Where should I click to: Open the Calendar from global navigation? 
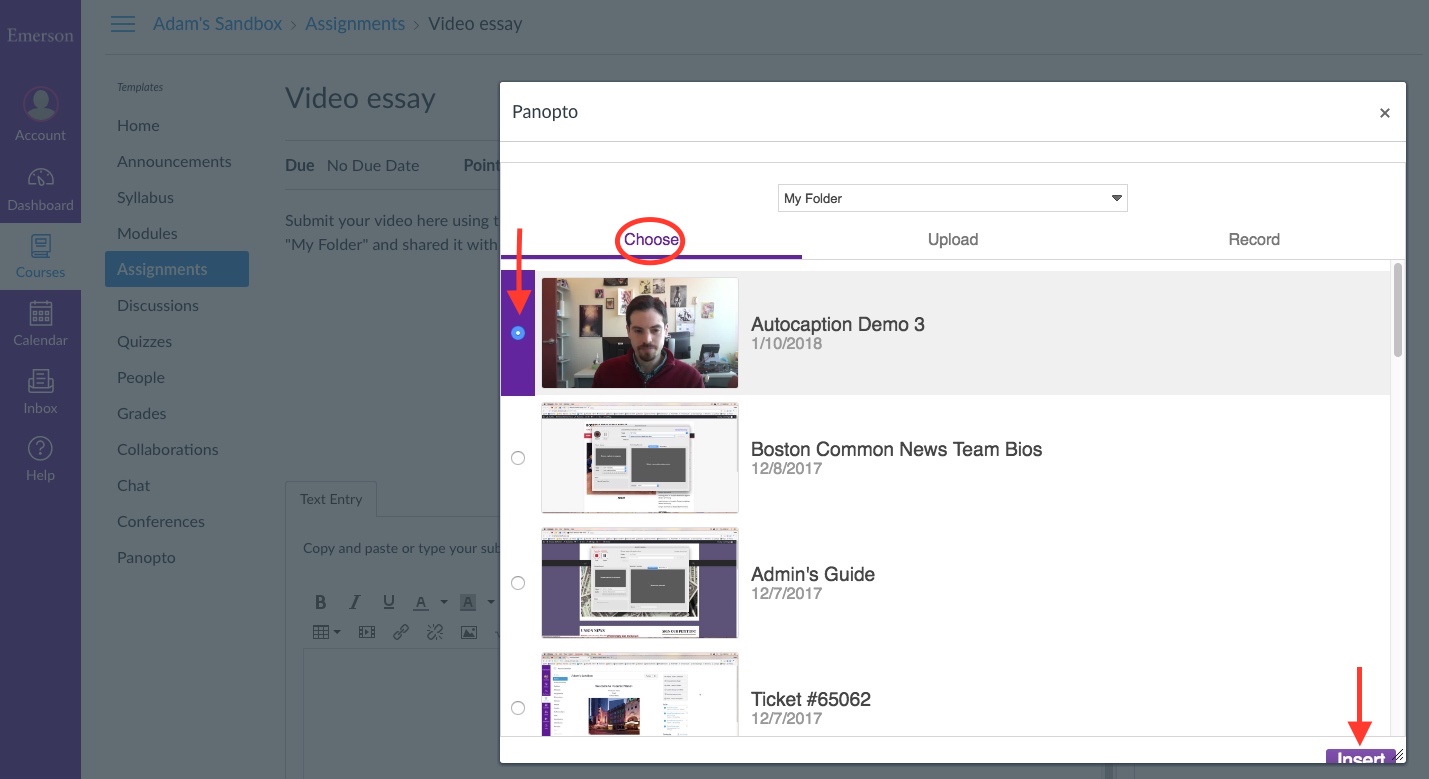[x=40, y=323]
